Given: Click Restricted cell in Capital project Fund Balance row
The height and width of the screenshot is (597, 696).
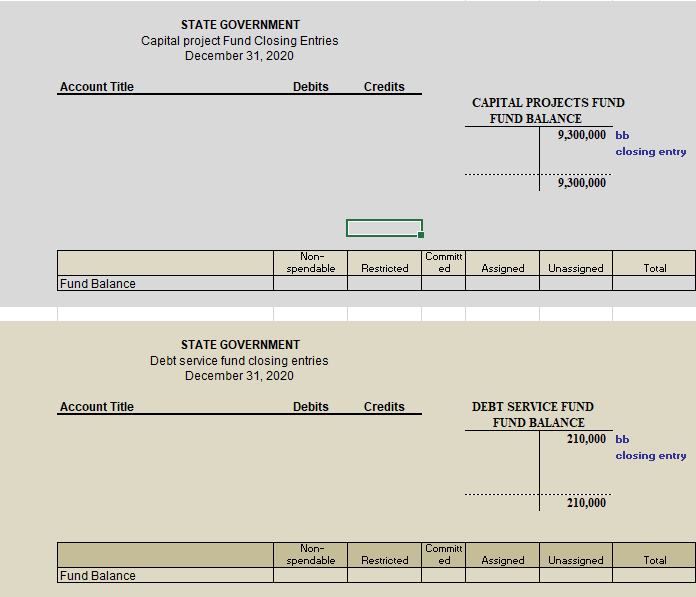Looking at the screenshot, I should coord(384,284).
